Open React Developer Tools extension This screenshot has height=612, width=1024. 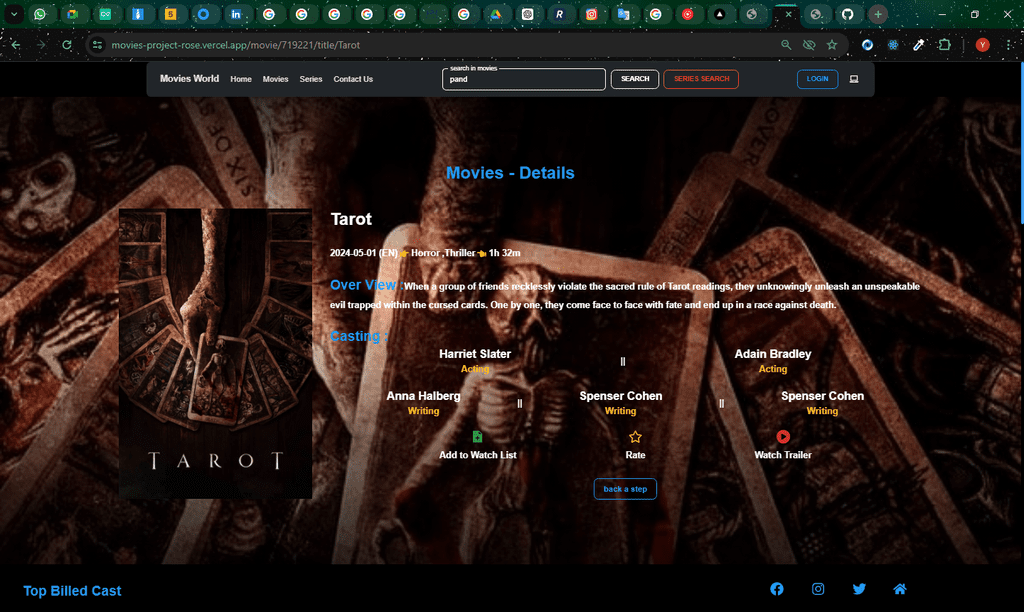point(893,45)
